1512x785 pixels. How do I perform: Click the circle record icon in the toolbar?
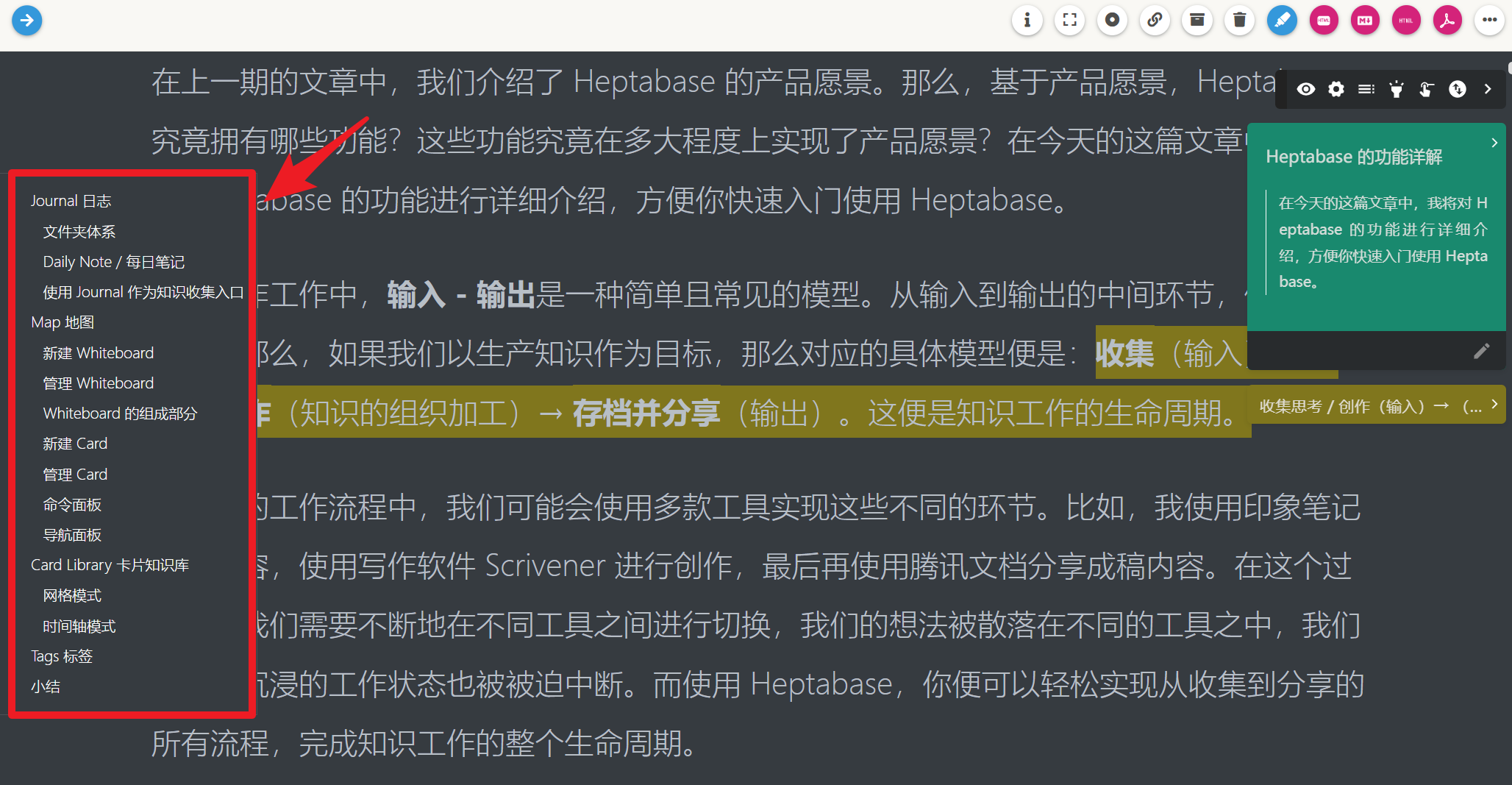pos(1113,20)
